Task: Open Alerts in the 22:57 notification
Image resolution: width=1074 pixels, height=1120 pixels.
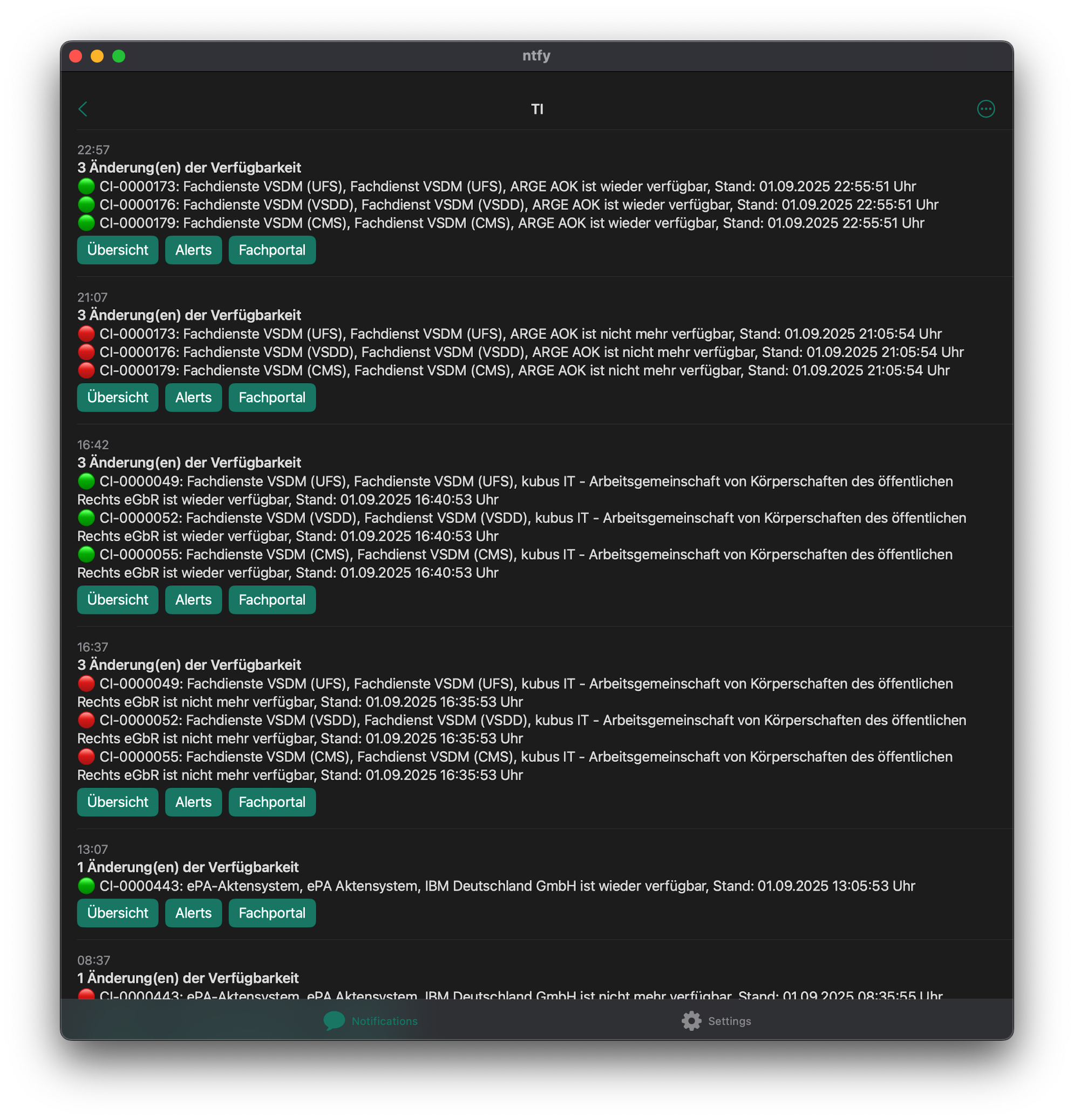Action: (x=193, y=250)
